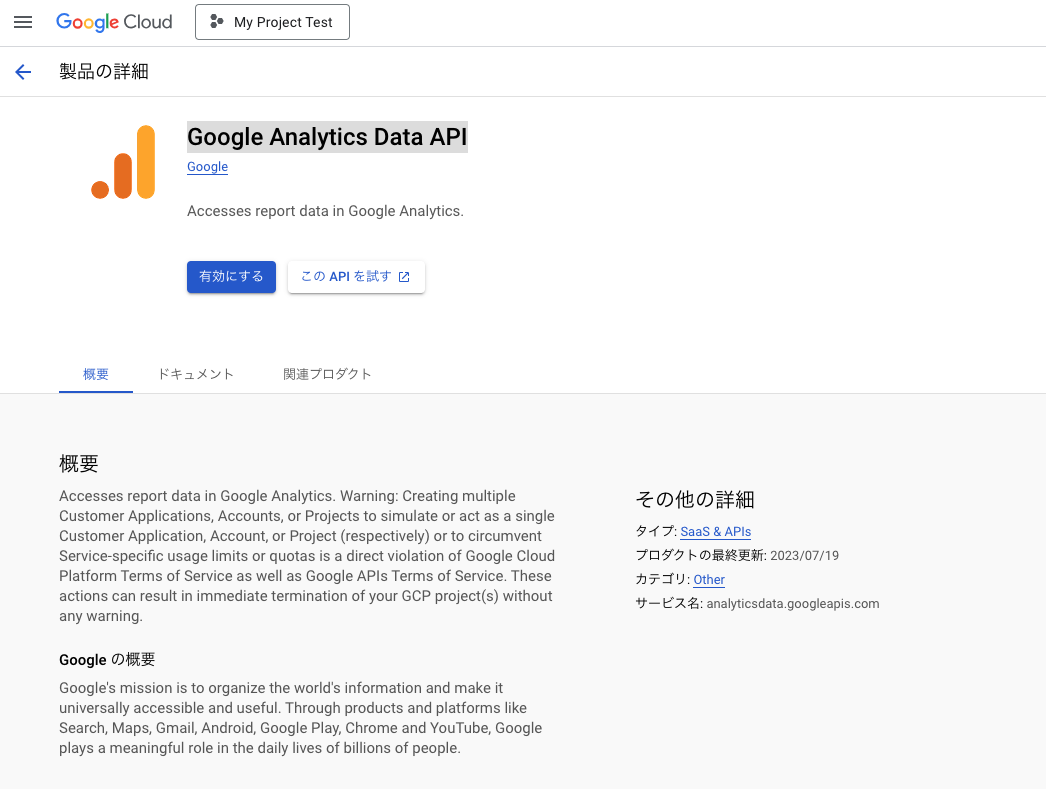Go back with the left arrow
This screenshot has height=789, width=1046.
point(23,72)
